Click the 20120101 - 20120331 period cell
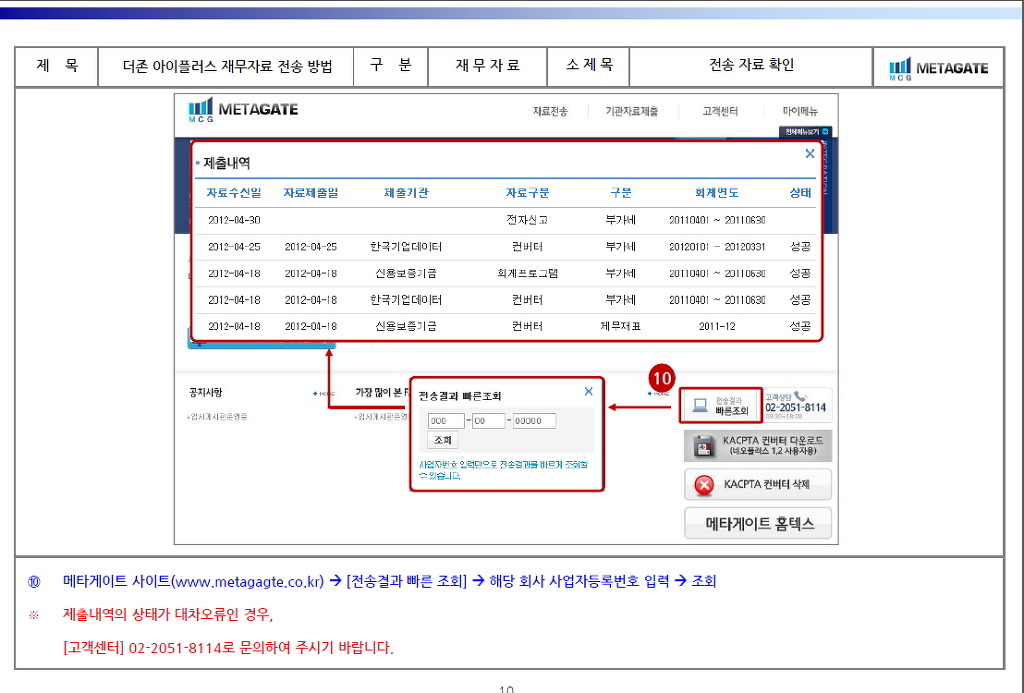Viewport: 1024px width, 693px height. (x=717, y=247)
